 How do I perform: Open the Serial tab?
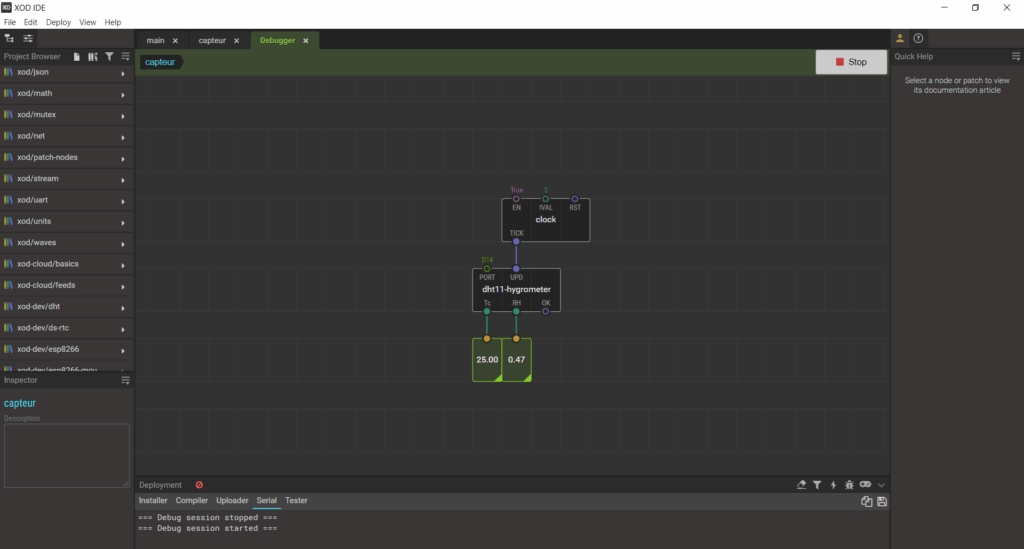click(266, 501)
